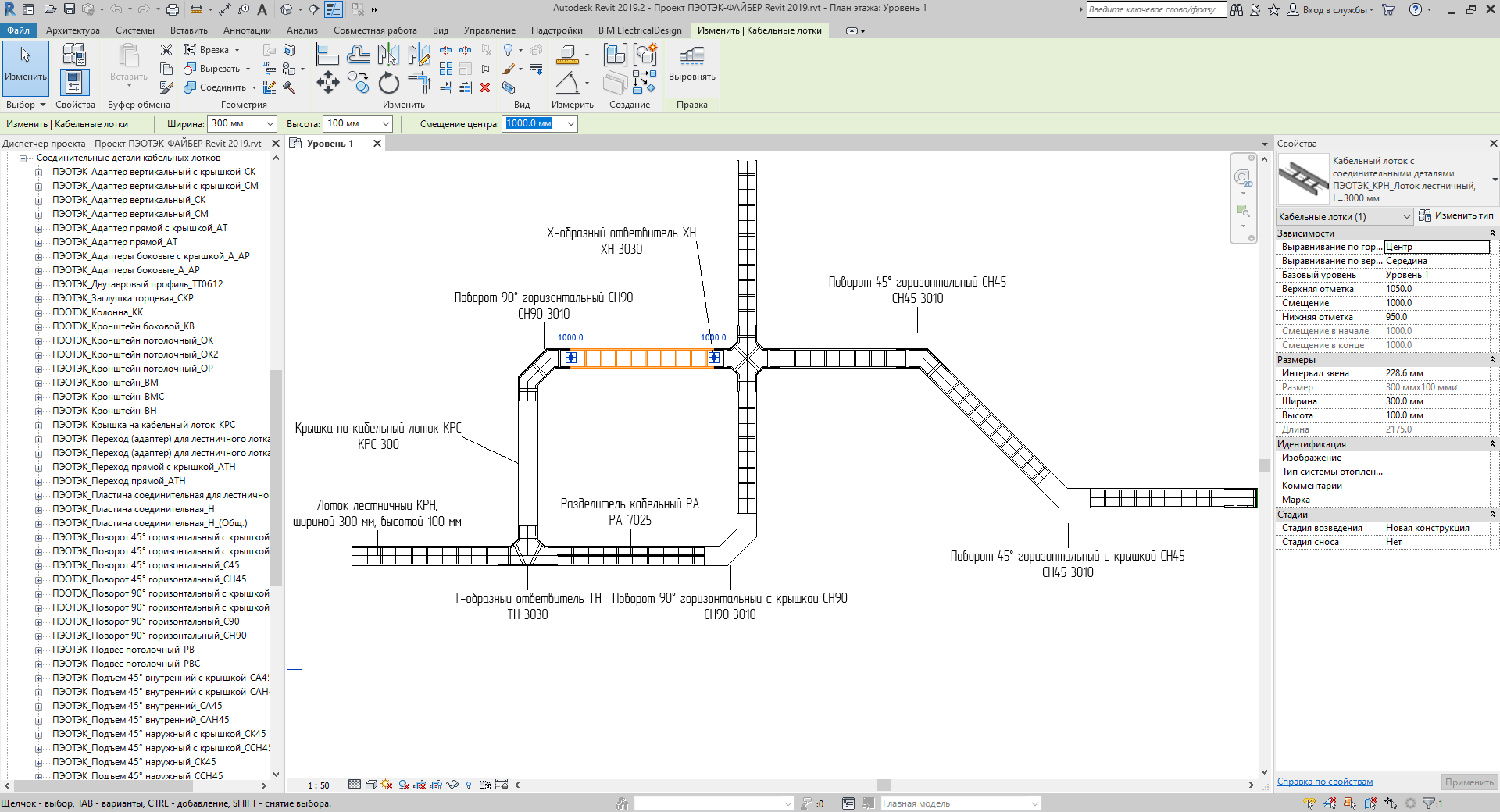Click the Angular dimension tool icon
The image size is (1500, 812).
(568, 82)
